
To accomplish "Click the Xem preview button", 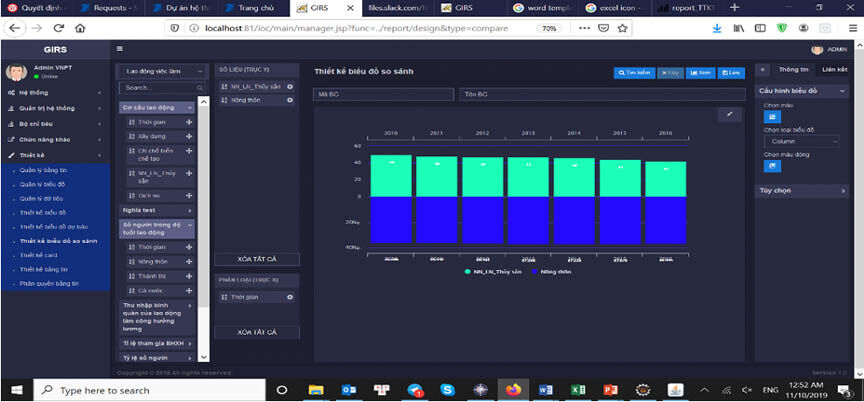I will (700, 73).
